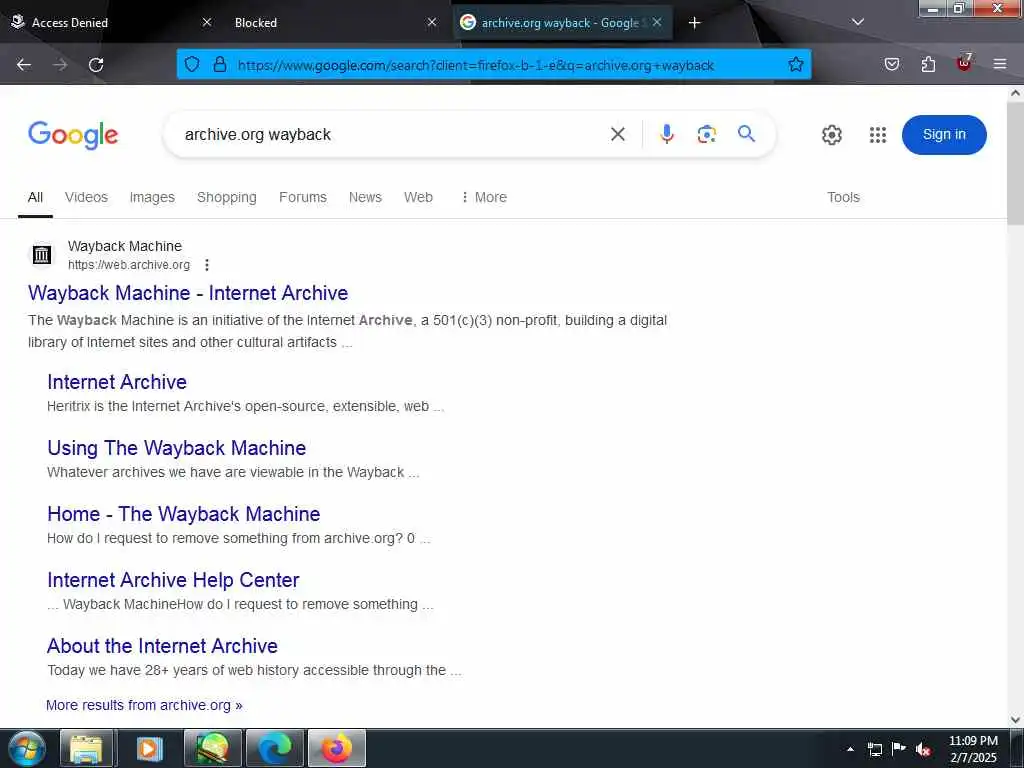1024x768 pixels.
Task: Select the All search filter
Action: point(35,197)
